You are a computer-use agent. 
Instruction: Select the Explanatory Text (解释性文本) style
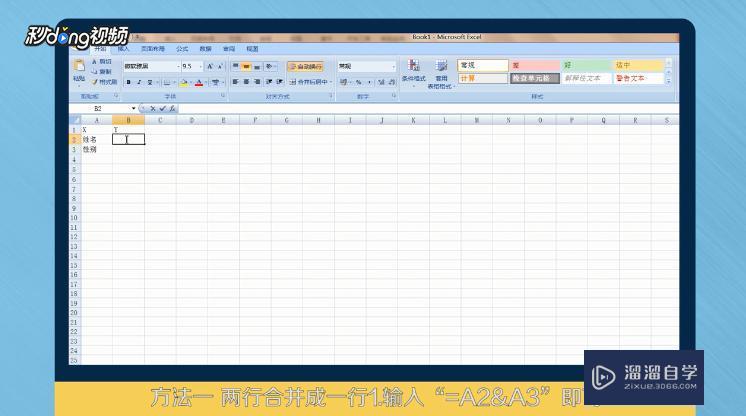coord(587,78)
